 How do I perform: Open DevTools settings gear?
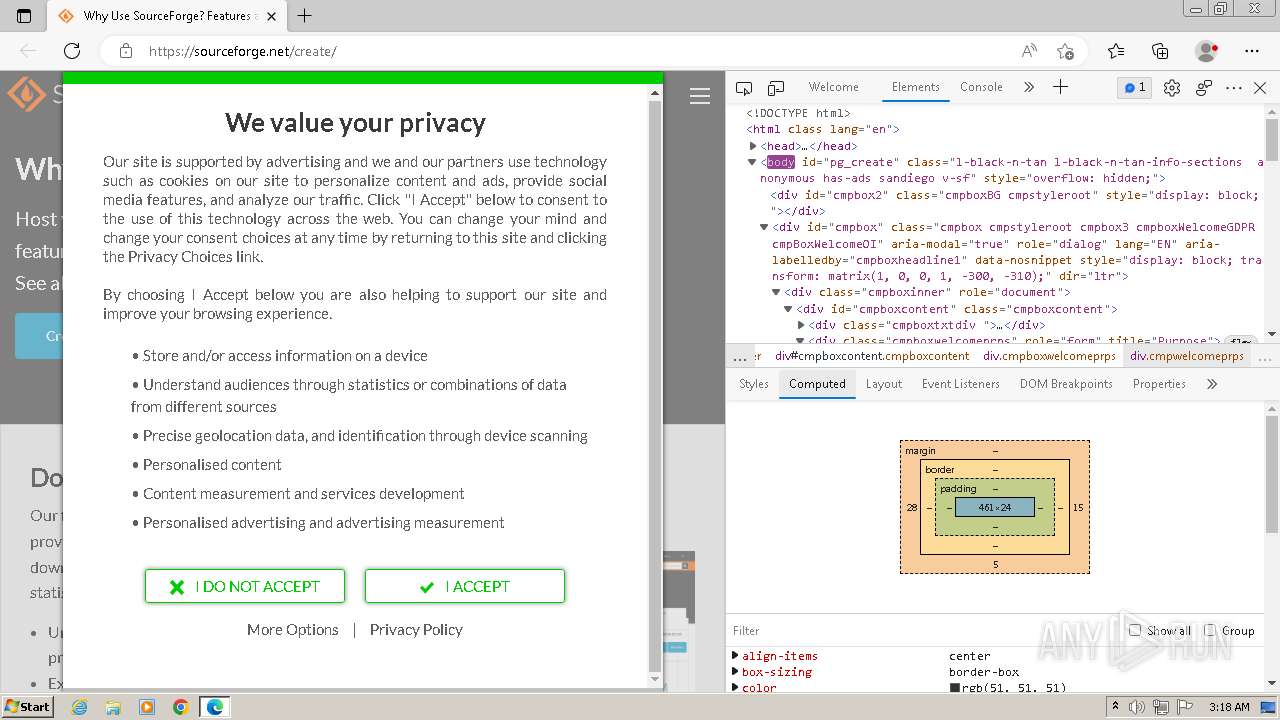point(1172,88)
